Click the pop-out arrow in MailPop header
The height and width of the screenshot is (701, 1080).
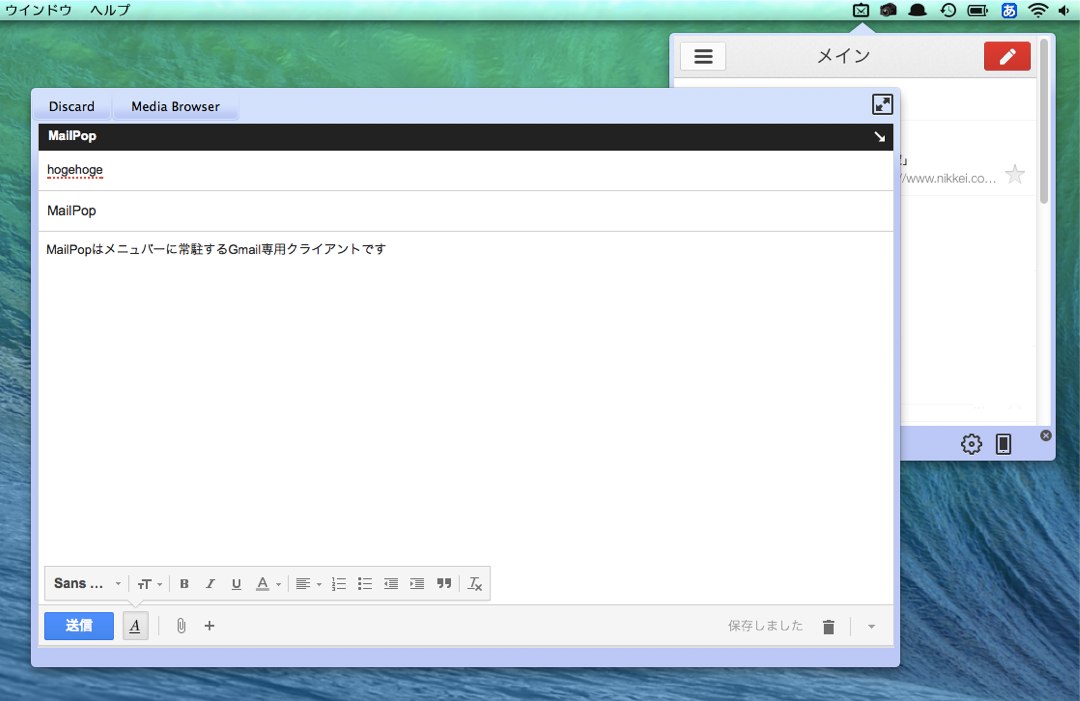(880, 136)
